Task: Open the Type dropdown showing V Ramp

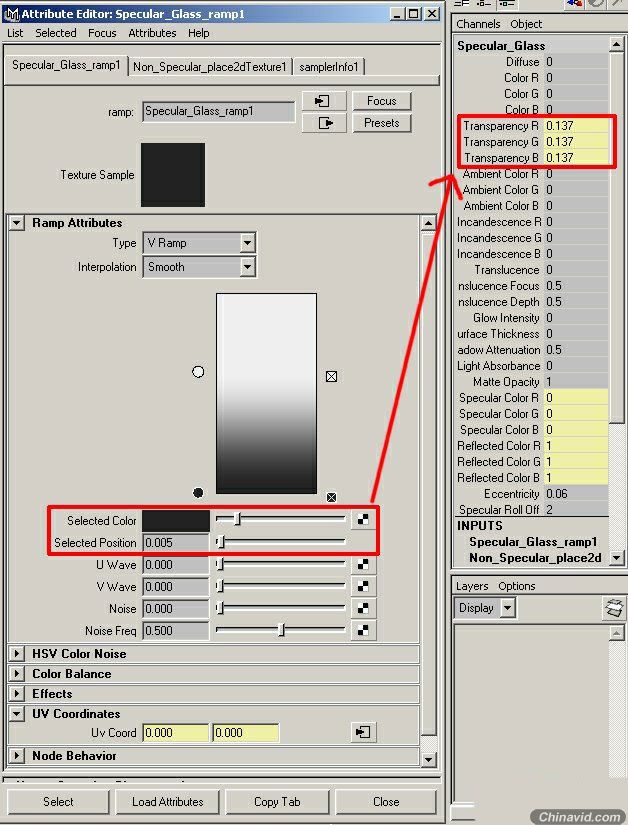Action: 199,243
